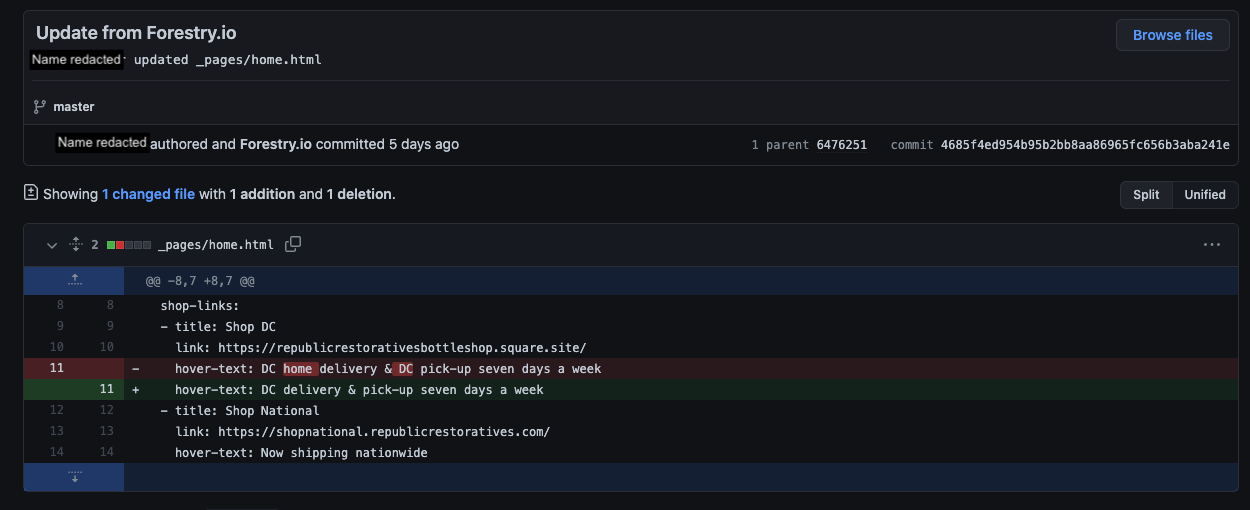Open the master branch link
Screen dimensions: 1250x510
tap(74, 107)
